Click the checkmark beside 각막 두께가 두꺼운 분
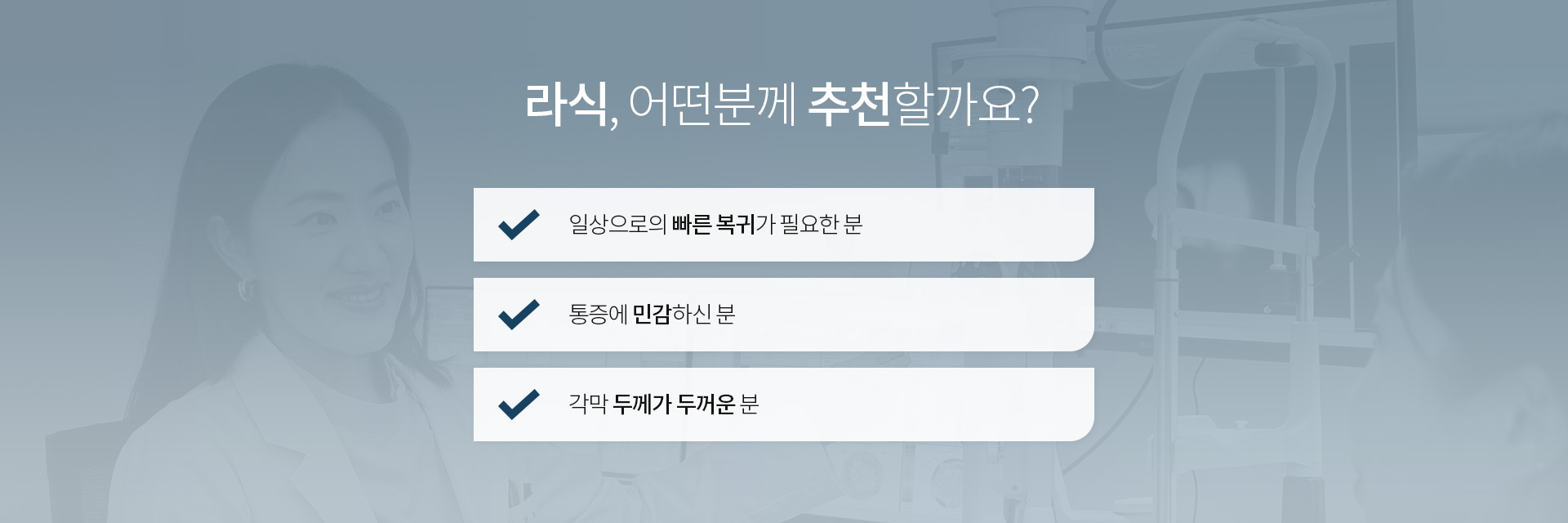The width and height of the screenshot is (1568, 523). (519, 405)
